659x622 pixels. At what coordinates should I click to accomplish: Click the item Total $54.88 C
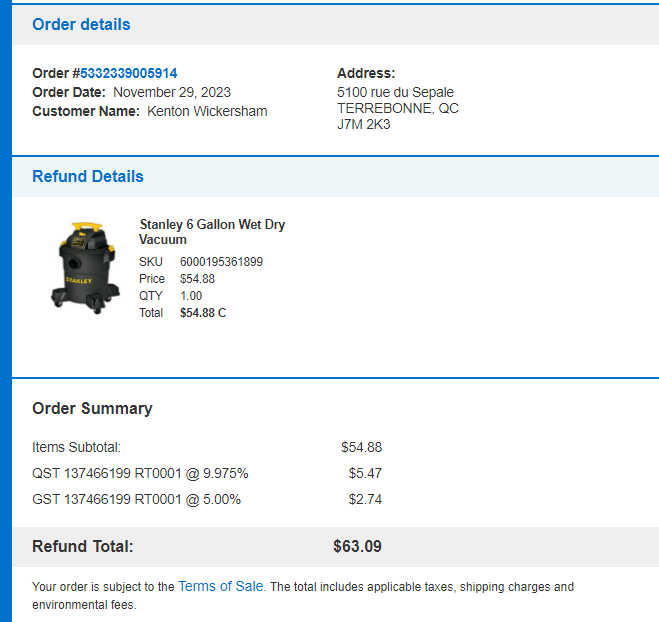tap(203, 313)
